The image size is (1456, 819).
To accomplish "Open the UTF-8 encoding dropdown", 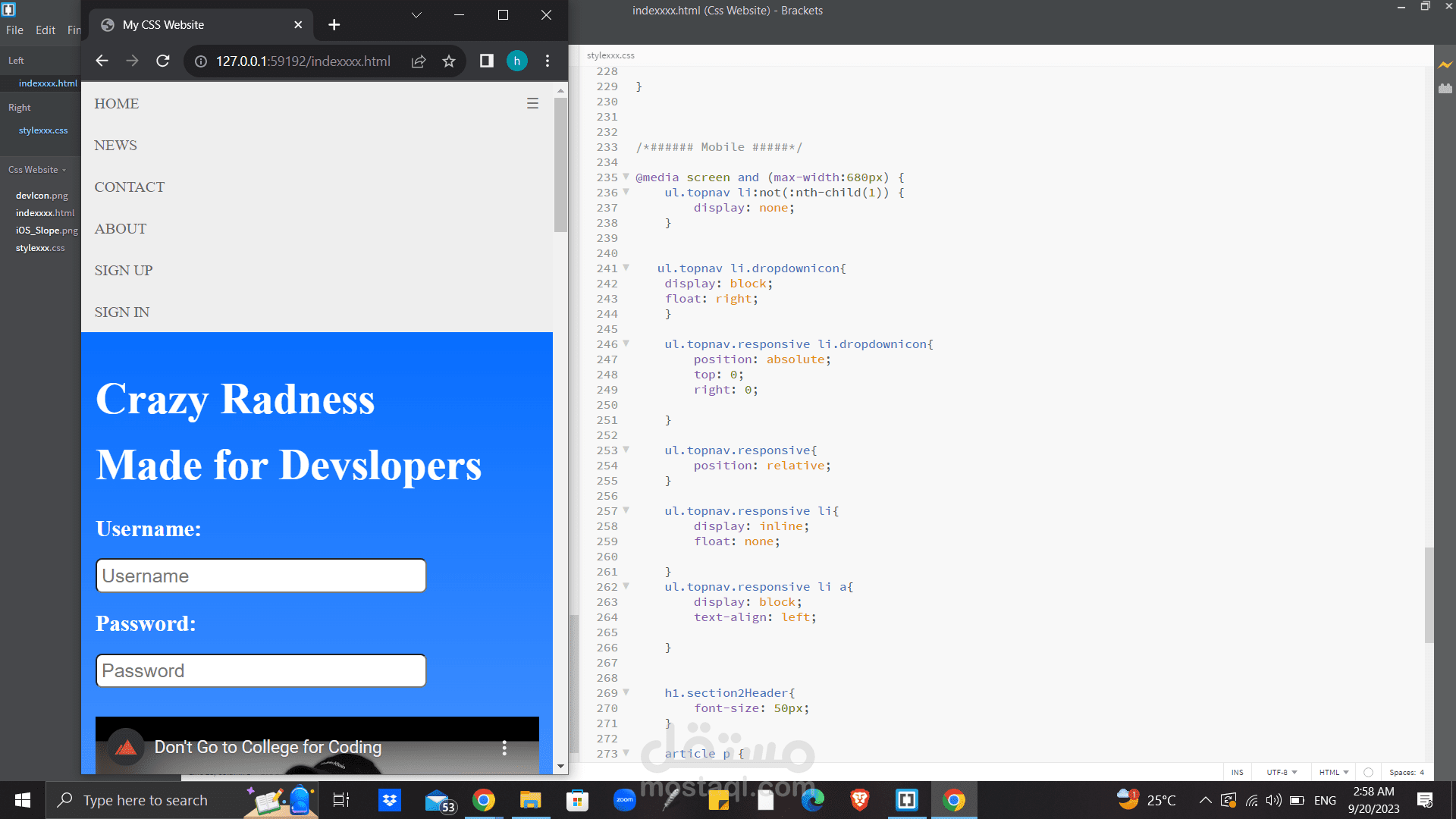I will pos(1282,772).
